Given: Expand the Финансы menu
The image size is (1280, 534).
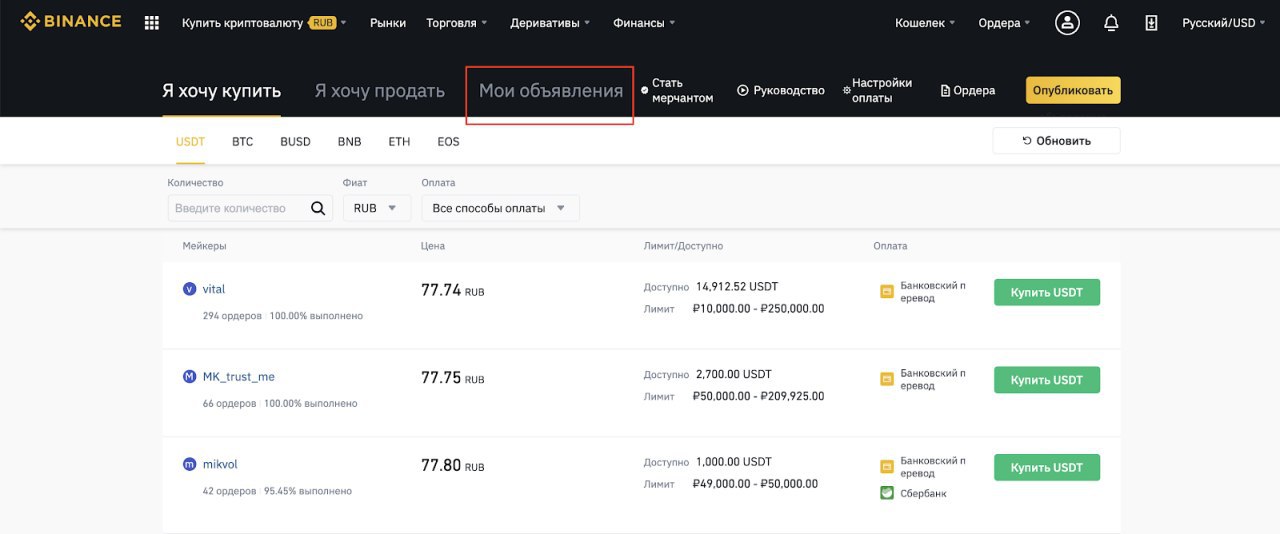Looking at the screenshot, I should [644, 23].
